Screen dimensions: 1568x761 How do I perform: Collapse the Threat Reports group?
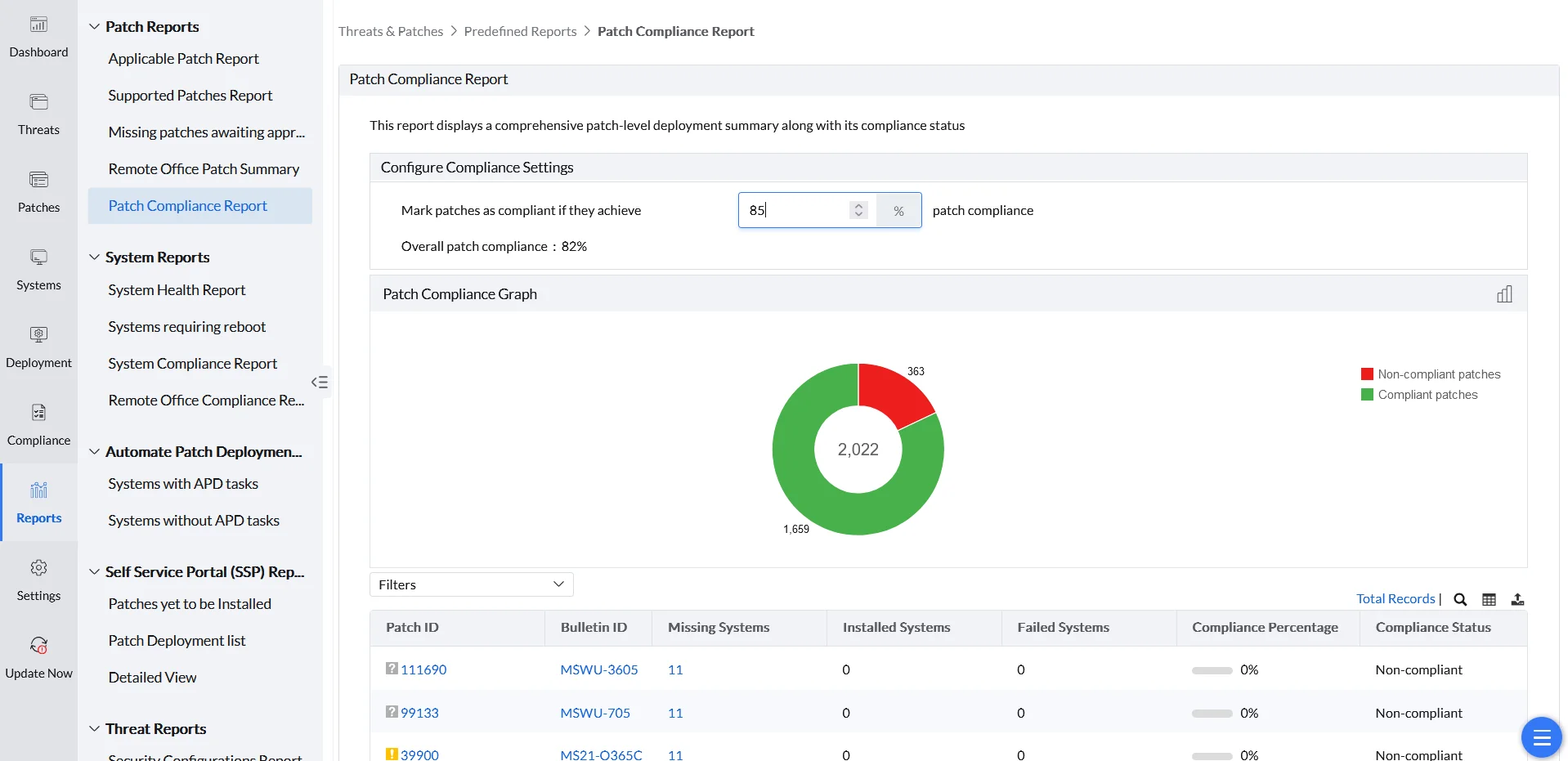[94, 728]
